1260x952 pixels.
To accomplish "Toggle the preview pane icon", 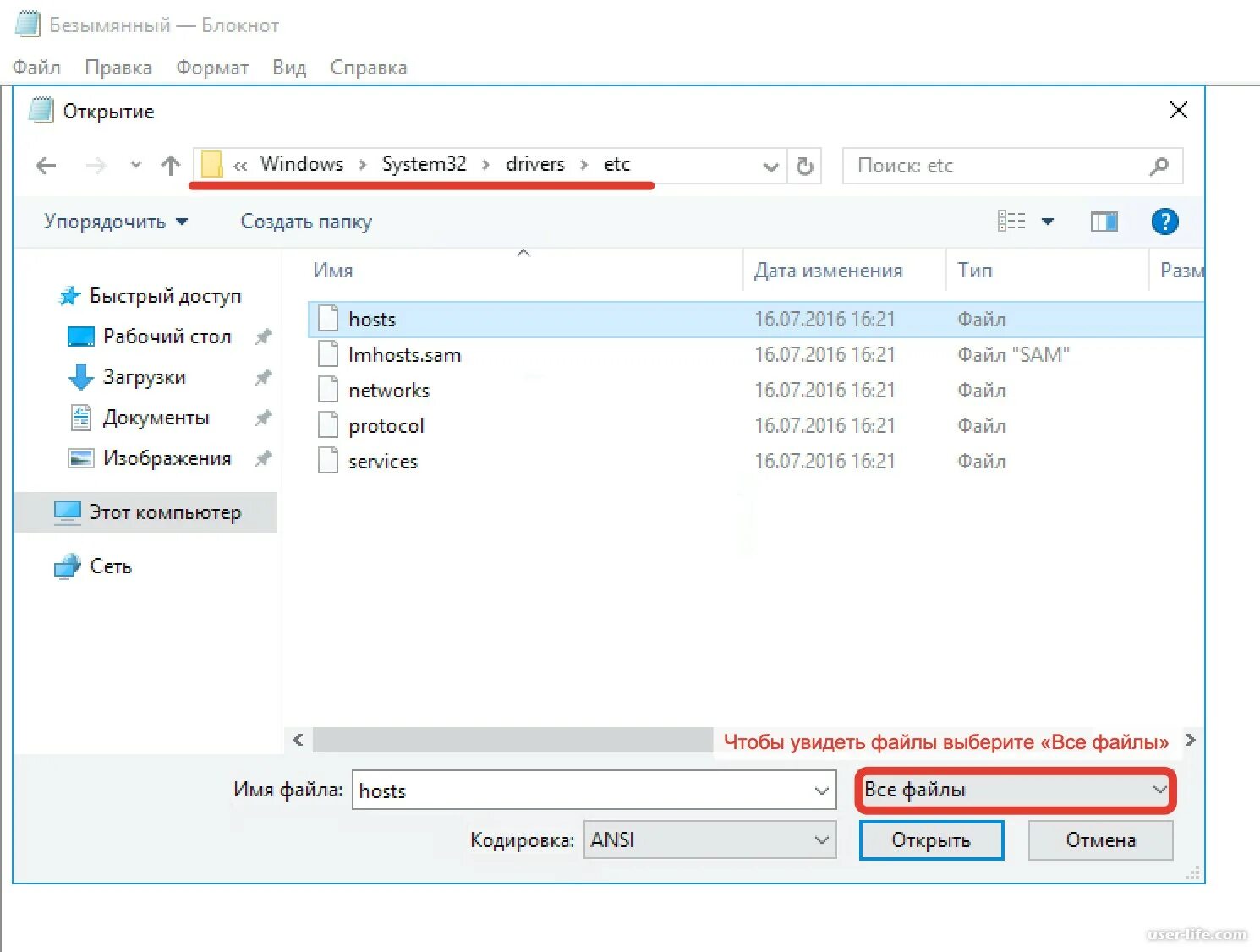I will (1104, 222).
